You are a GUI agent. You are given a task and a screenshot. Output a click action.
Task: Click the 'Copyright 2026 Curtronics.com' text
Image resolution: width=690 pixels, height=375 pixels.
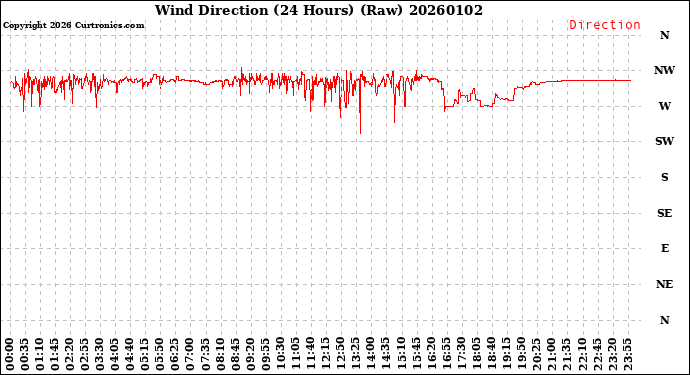click(x=73, y=25)
